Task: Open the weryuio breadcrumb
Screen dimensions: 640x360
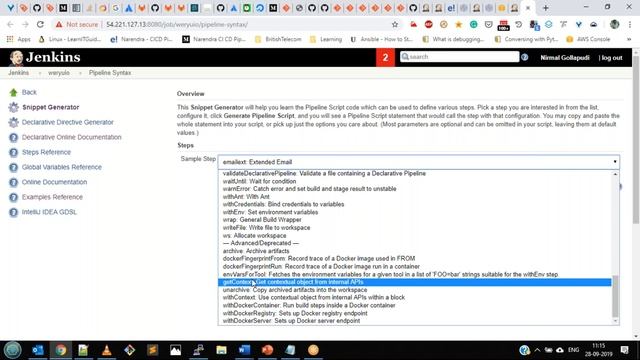Action: [x=59, y=73]
